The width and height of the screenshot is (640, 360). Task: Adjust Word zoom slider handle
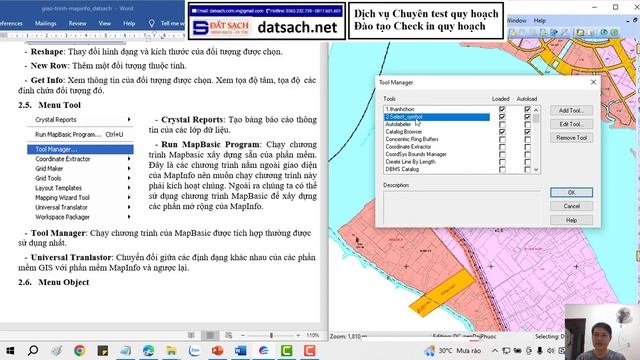[271, 335]
